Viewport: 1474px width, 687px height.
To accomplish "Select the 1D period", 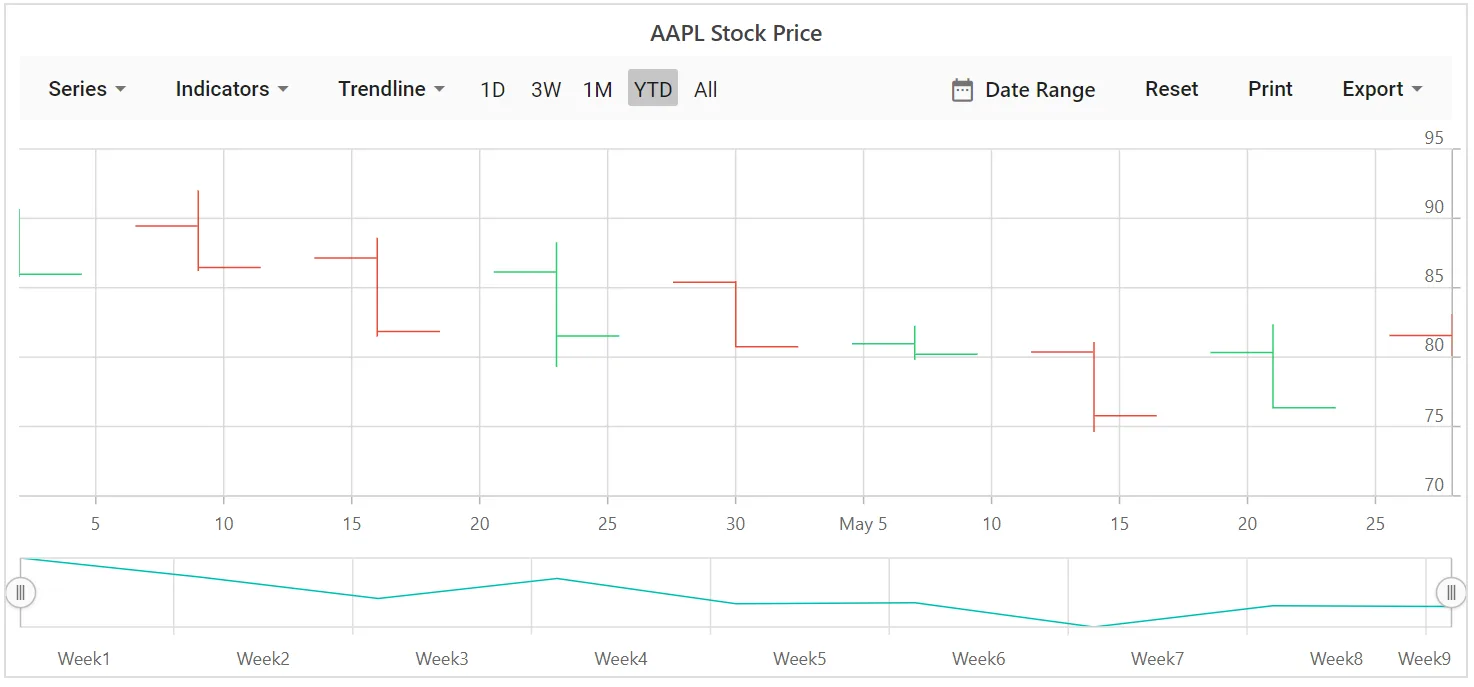I will [x=493, y=89].
